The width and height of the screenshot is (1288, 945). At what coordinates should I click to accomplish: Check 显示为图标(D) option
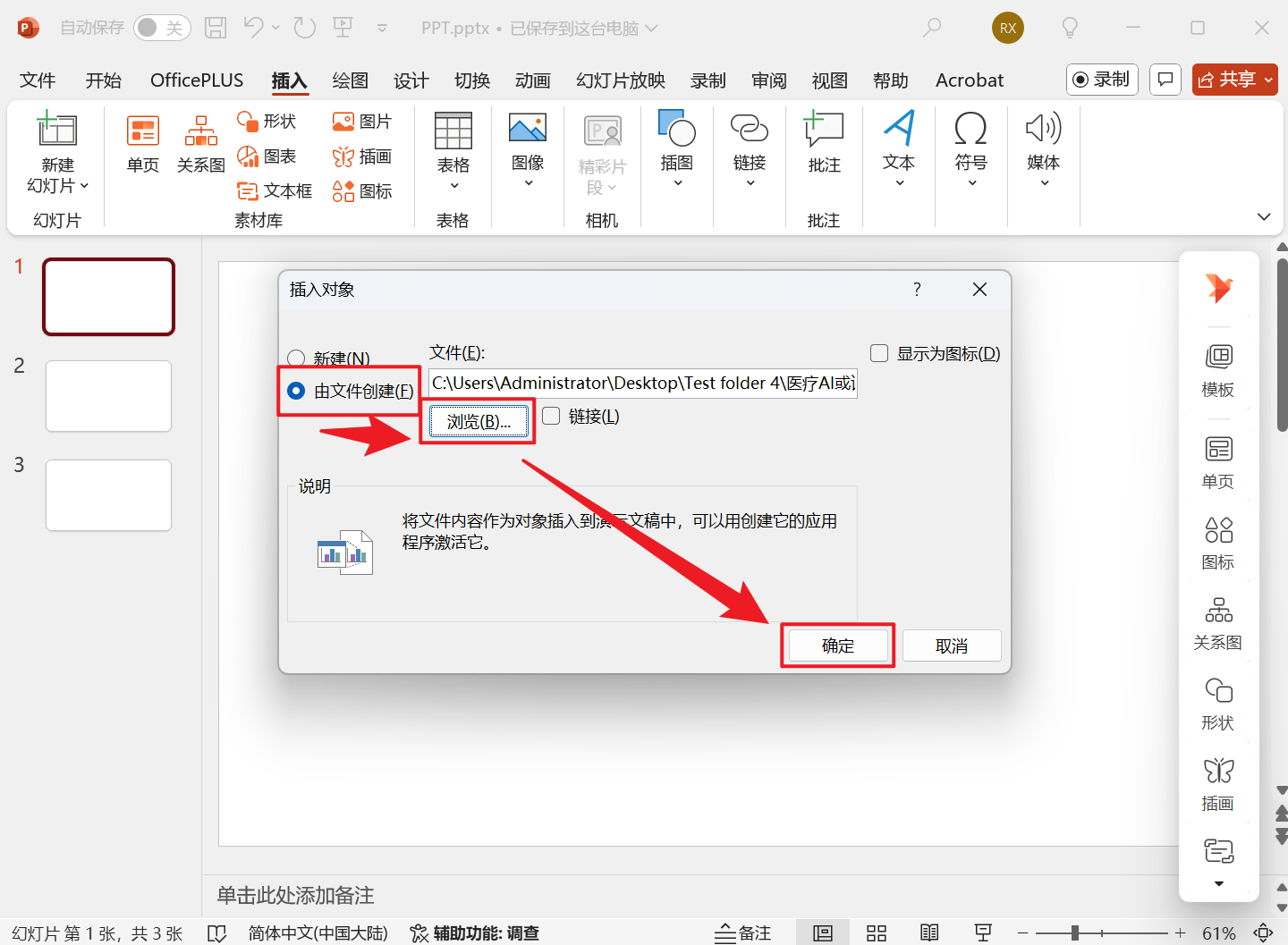[x=878, y=352]
